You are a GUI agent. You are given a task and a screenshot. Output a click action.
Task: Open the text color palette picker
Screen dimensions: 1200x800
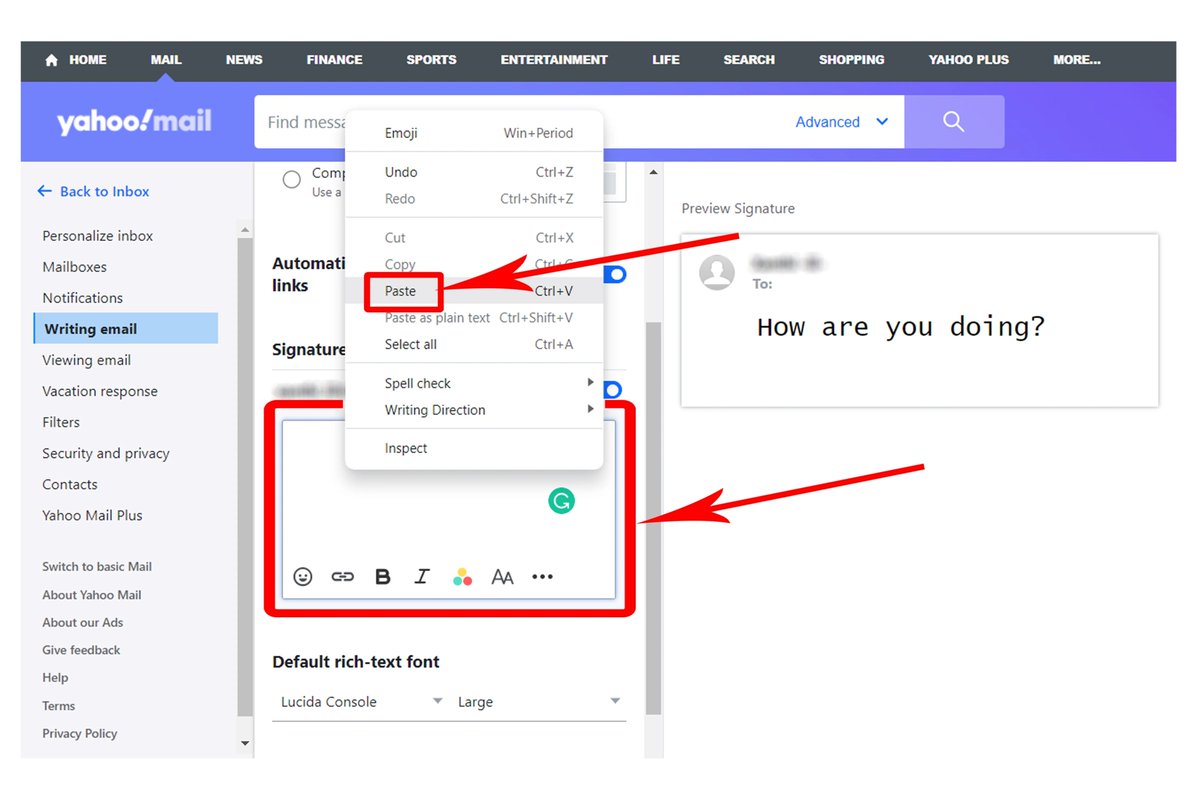click(462, 576)
